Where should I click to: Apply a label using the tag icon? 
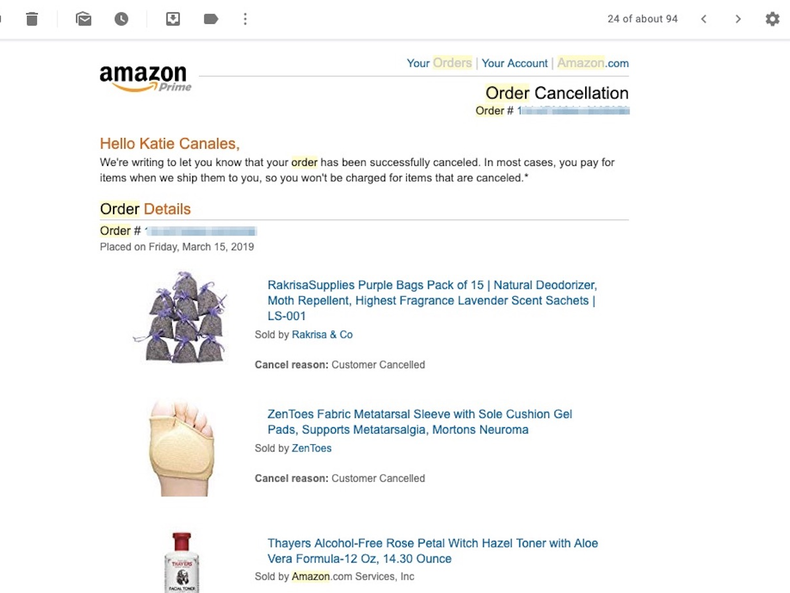(x=211, y=19)
